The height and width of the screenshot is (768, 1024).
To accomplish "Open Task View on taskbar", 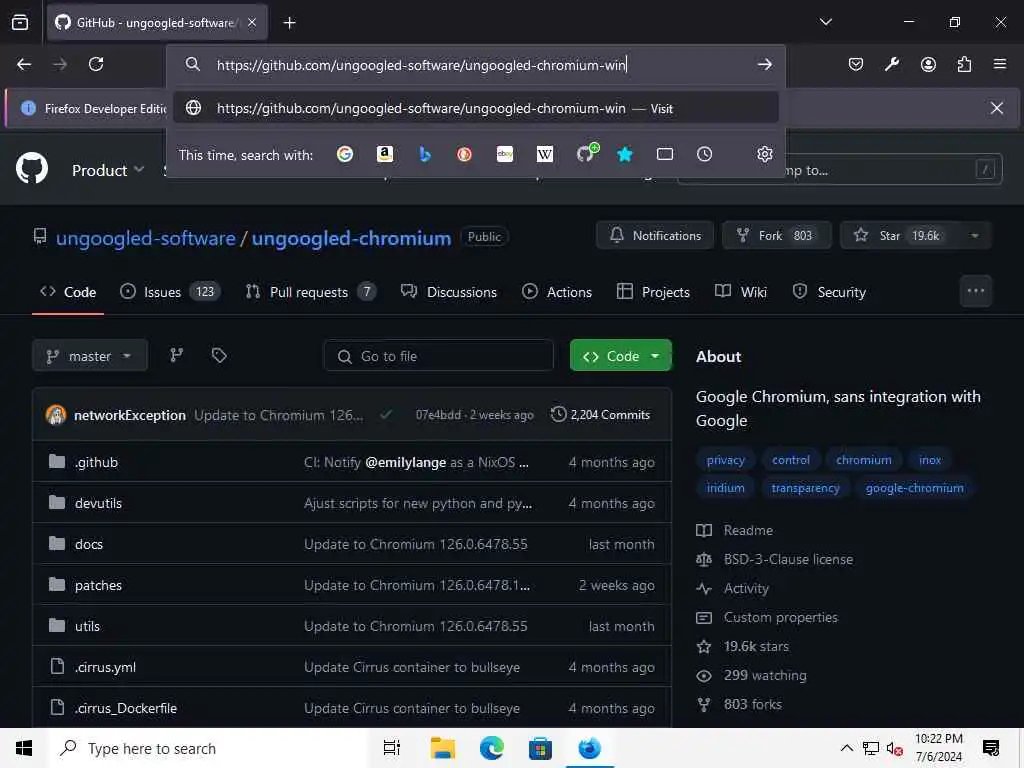I will pyautogui.click(x=392, y=748).
